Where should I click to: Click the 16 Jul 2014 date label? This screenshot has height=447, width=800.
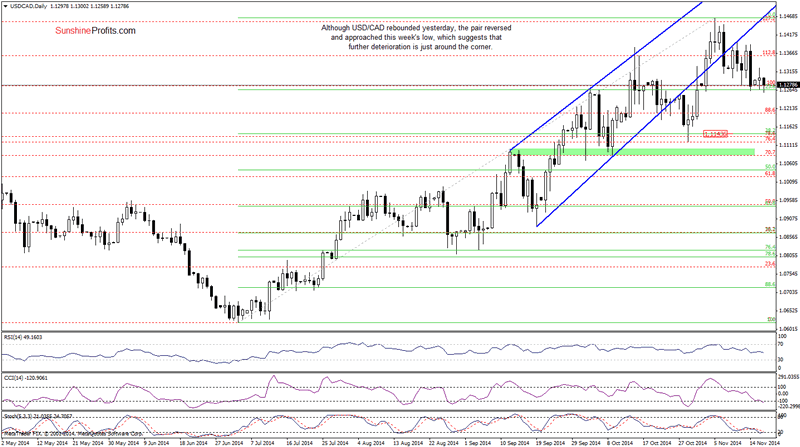tap(300, 443)
